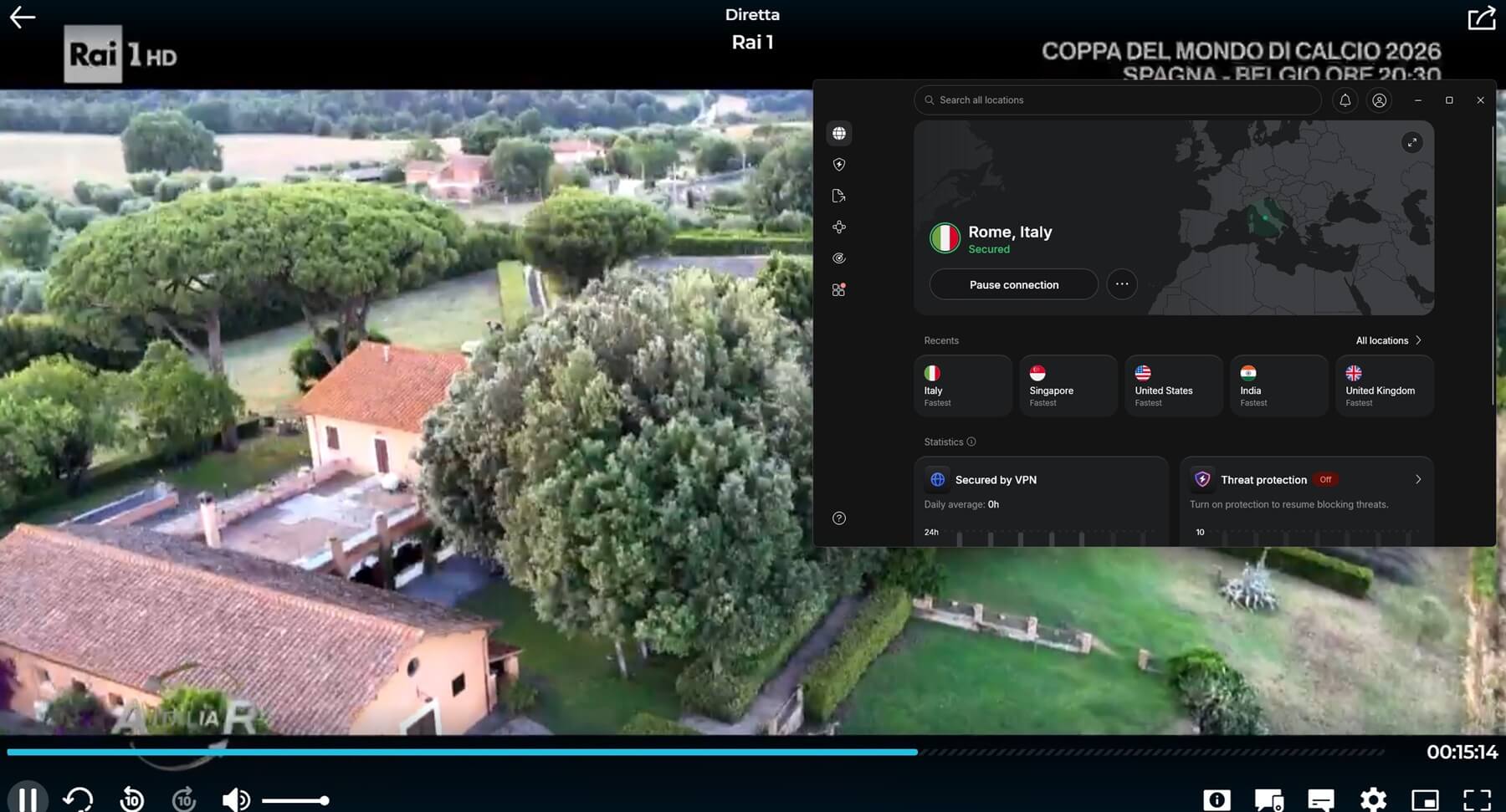Click the "Daily average: 0h" text

pos(961,504)
